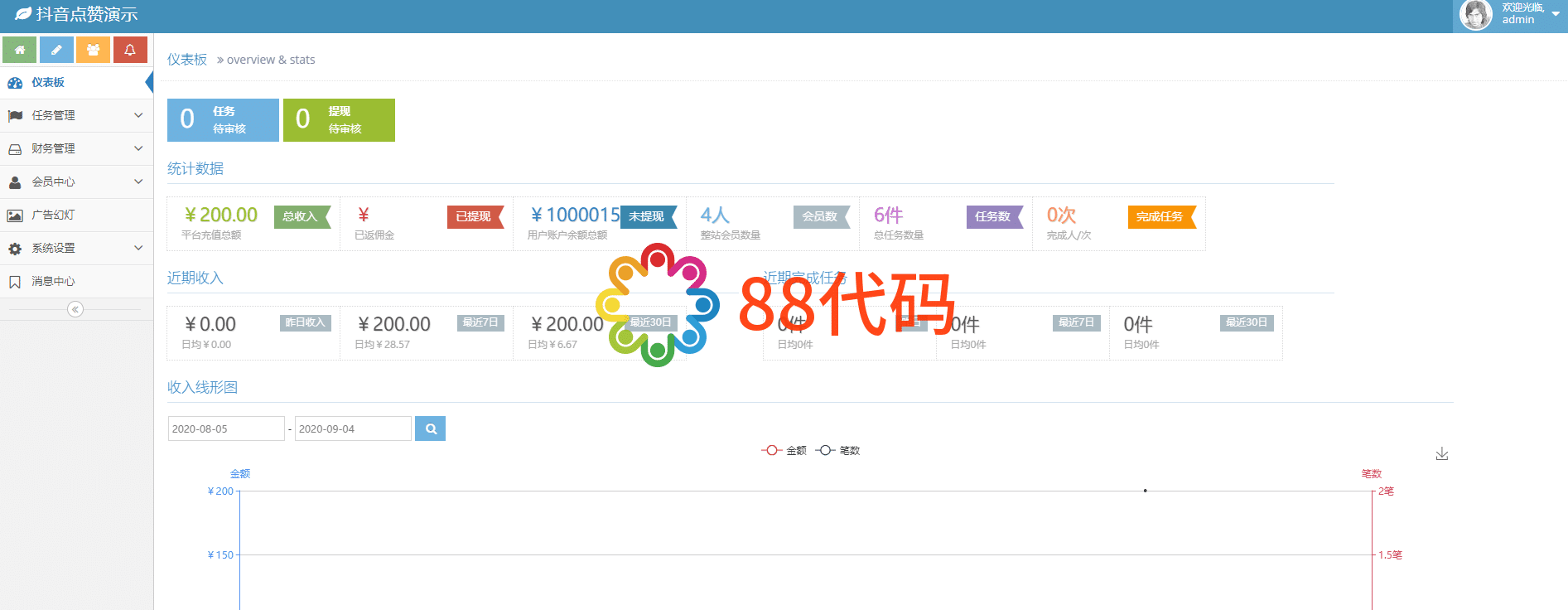Click the red bell notification shortcut button
1568x610 pixels.
coord(130,50)
